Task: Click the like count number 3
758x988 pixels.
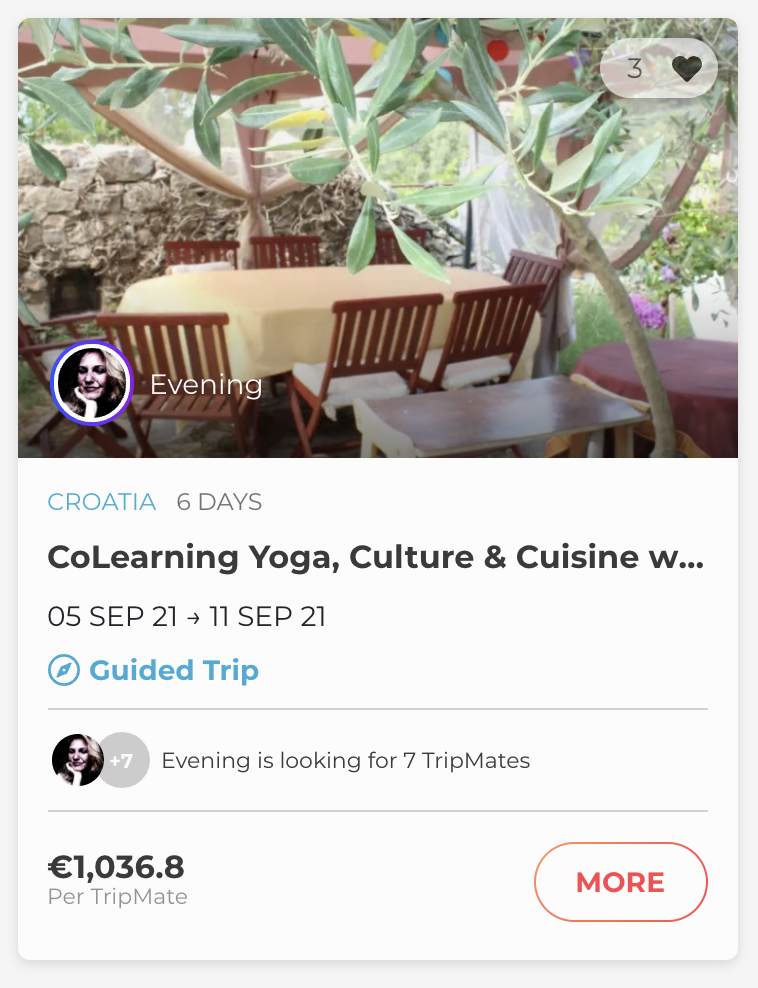Action: click(634, 68)
